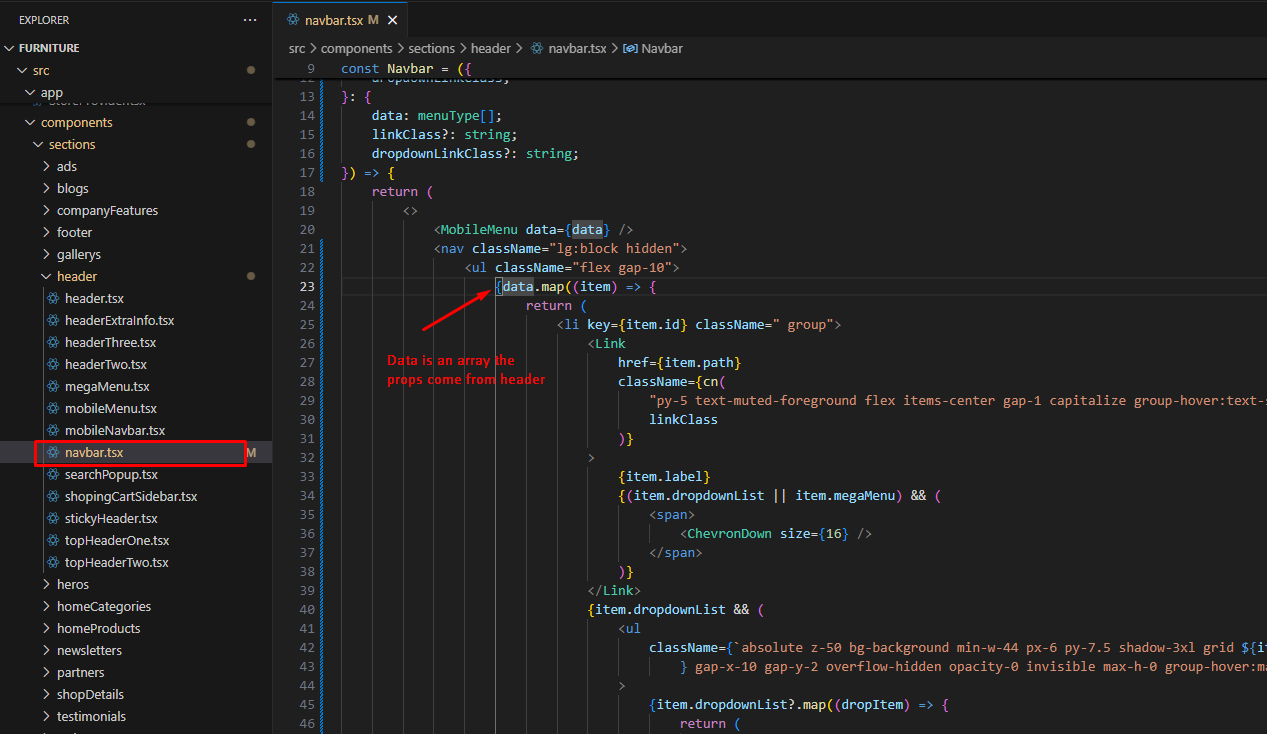The image size is (1267, 734).
Task: Click the megaMenu.tsx file icon
Action: [54, 387]
